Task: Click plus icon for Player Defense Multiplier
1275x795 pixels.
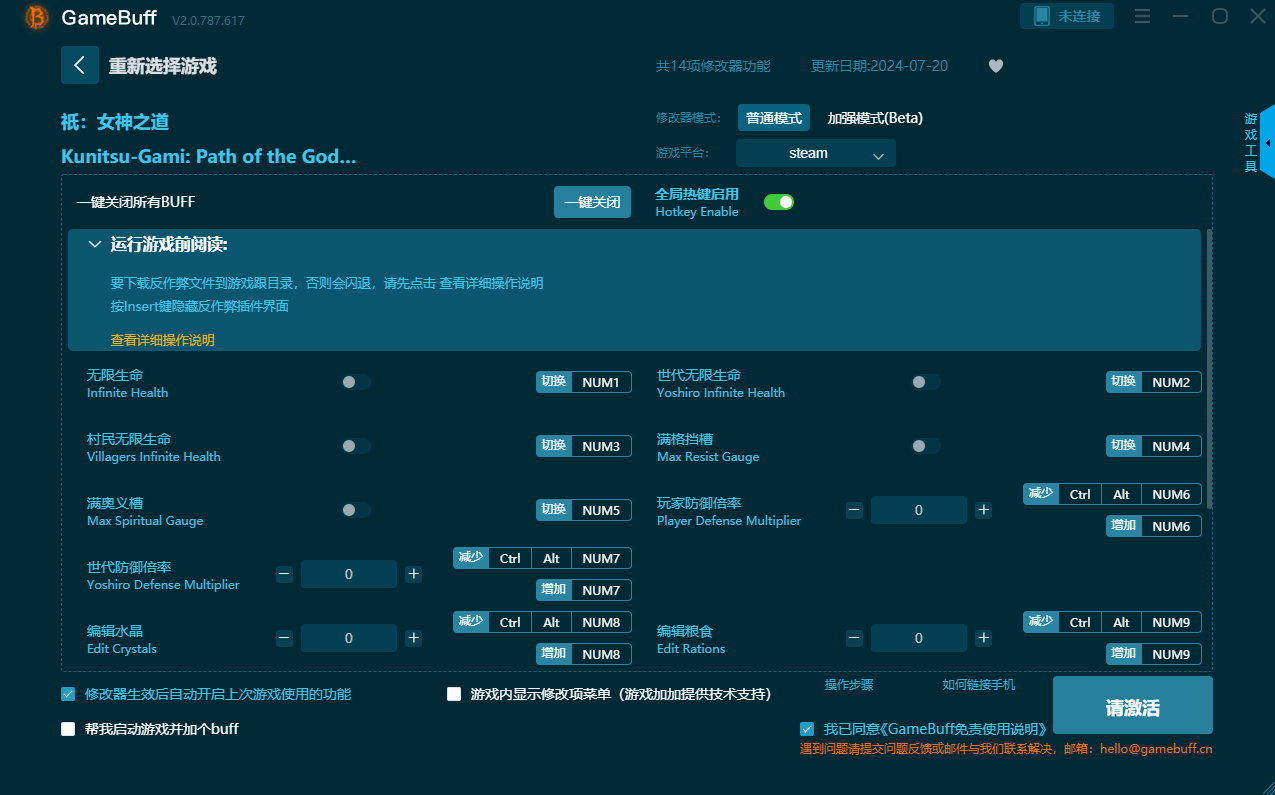Action: (x=983, y=510)
